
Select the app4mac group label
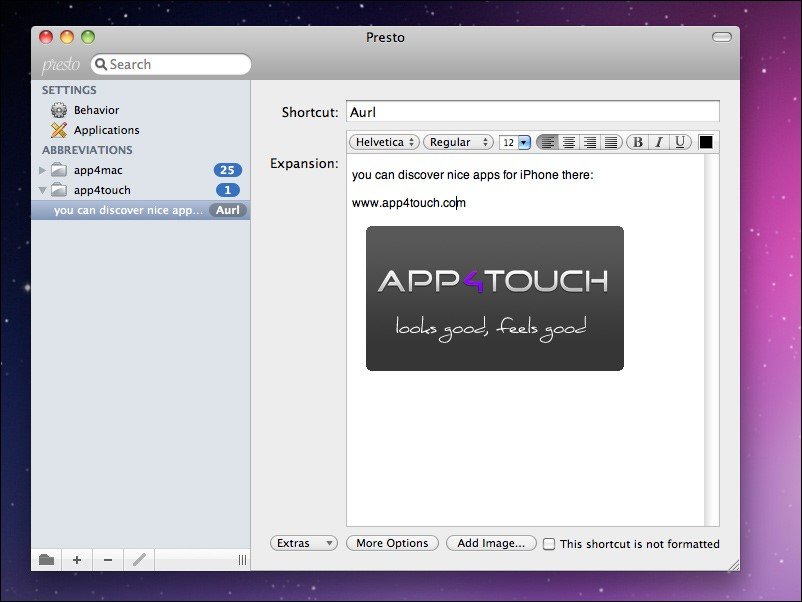(98, 170)
